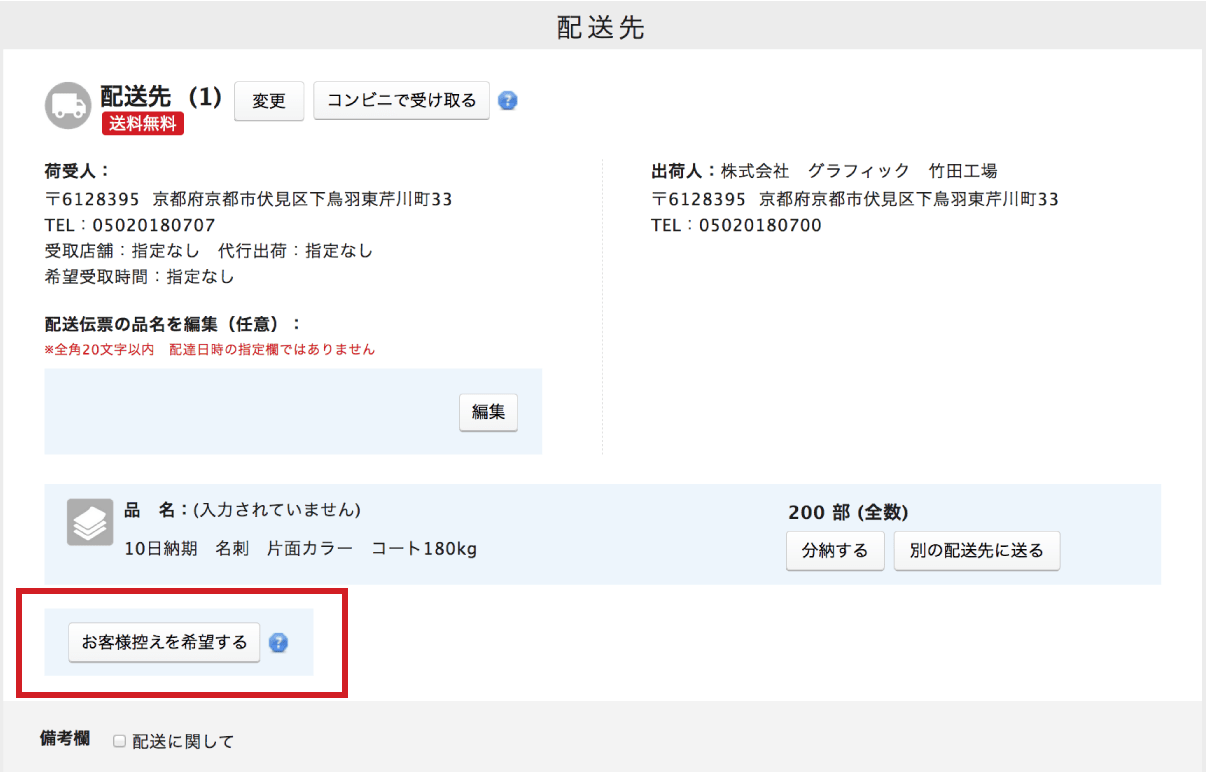Viewport: 1206px width, 772px height.
Task: Click the 200 部 (全数) quantity text
Action: click(x=848, y=512)
